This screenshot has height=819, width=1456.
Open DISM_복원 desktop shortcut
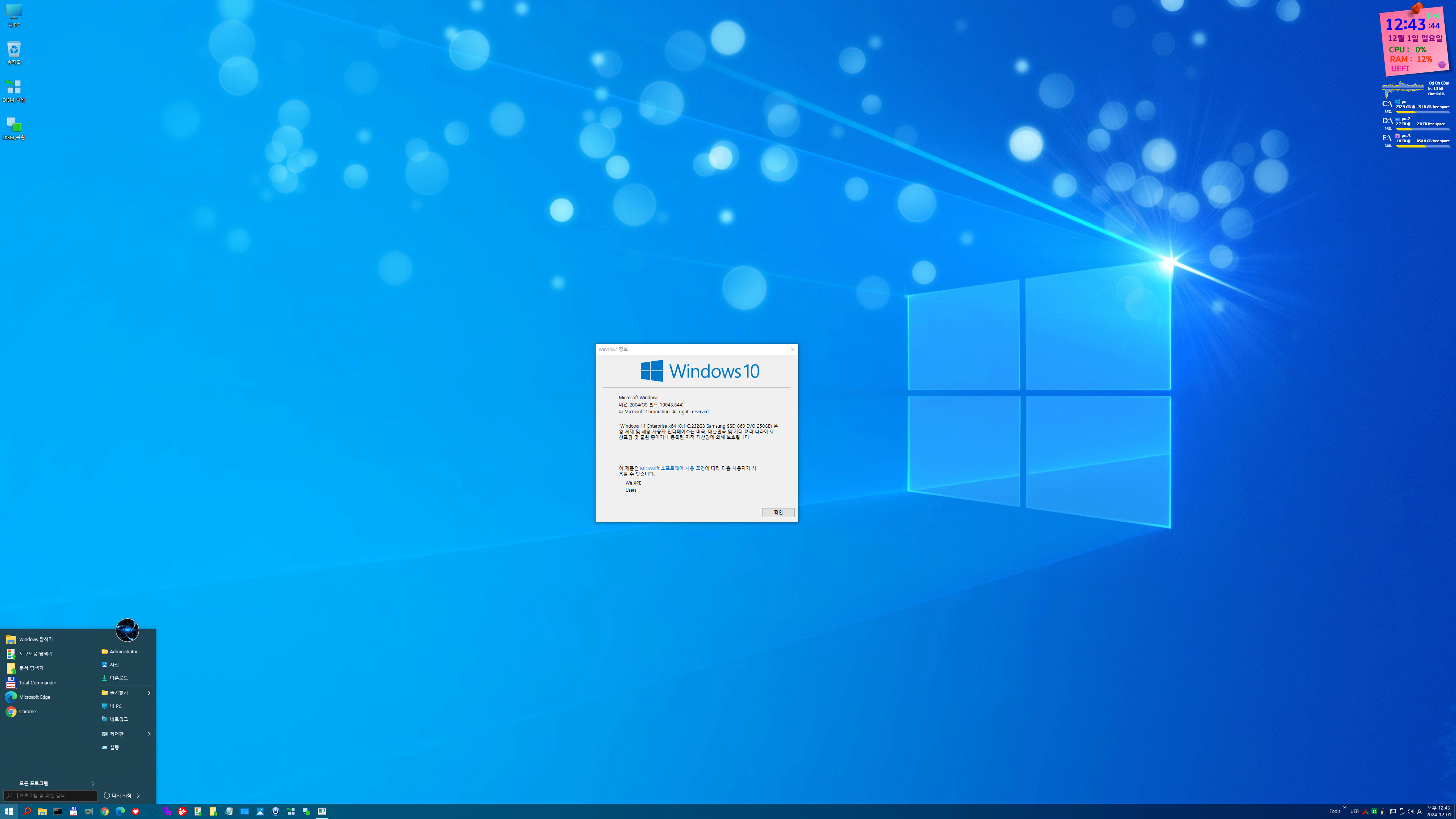click(x=14, y=128)
